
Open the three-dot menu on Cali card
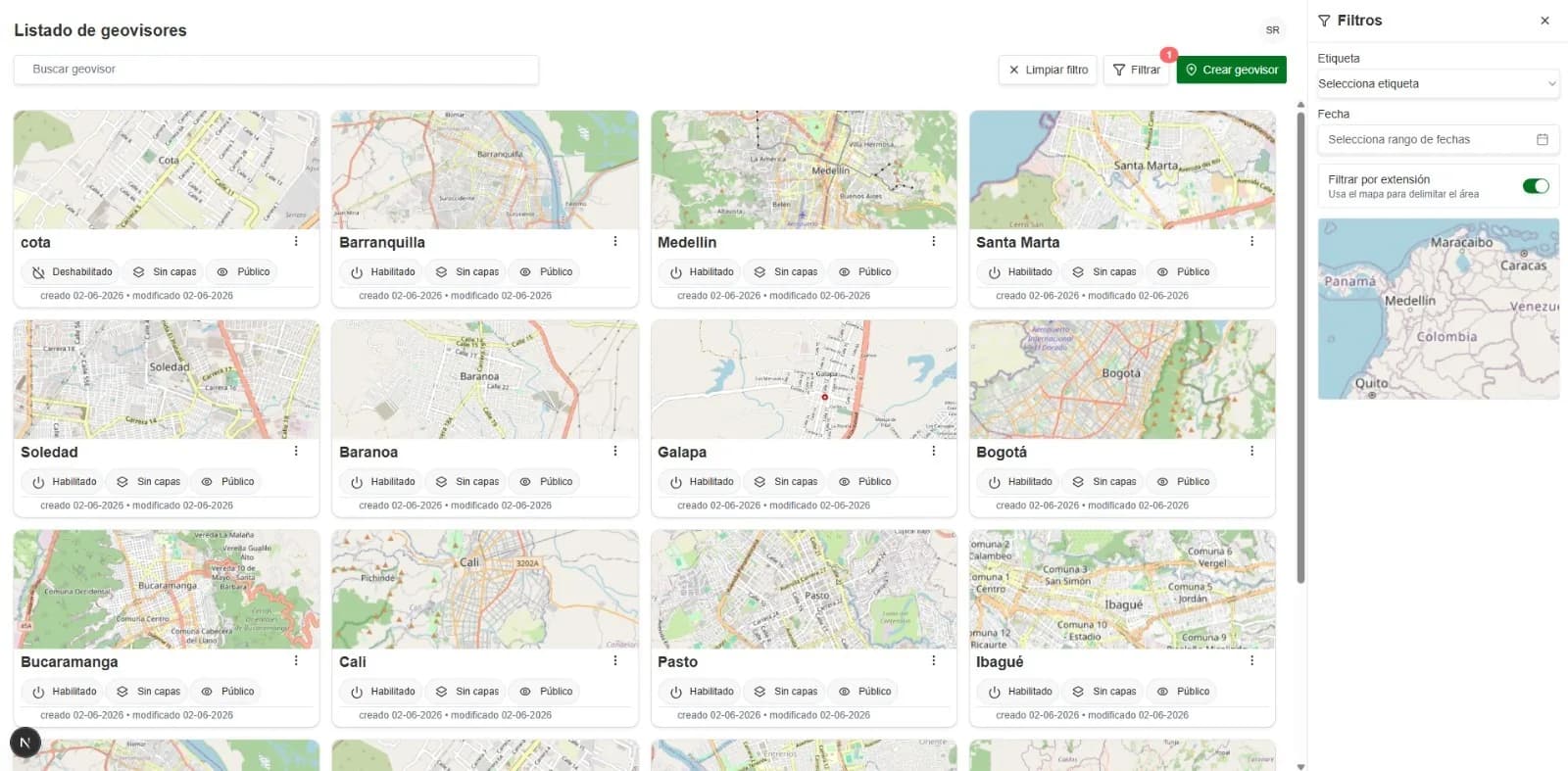615,660
